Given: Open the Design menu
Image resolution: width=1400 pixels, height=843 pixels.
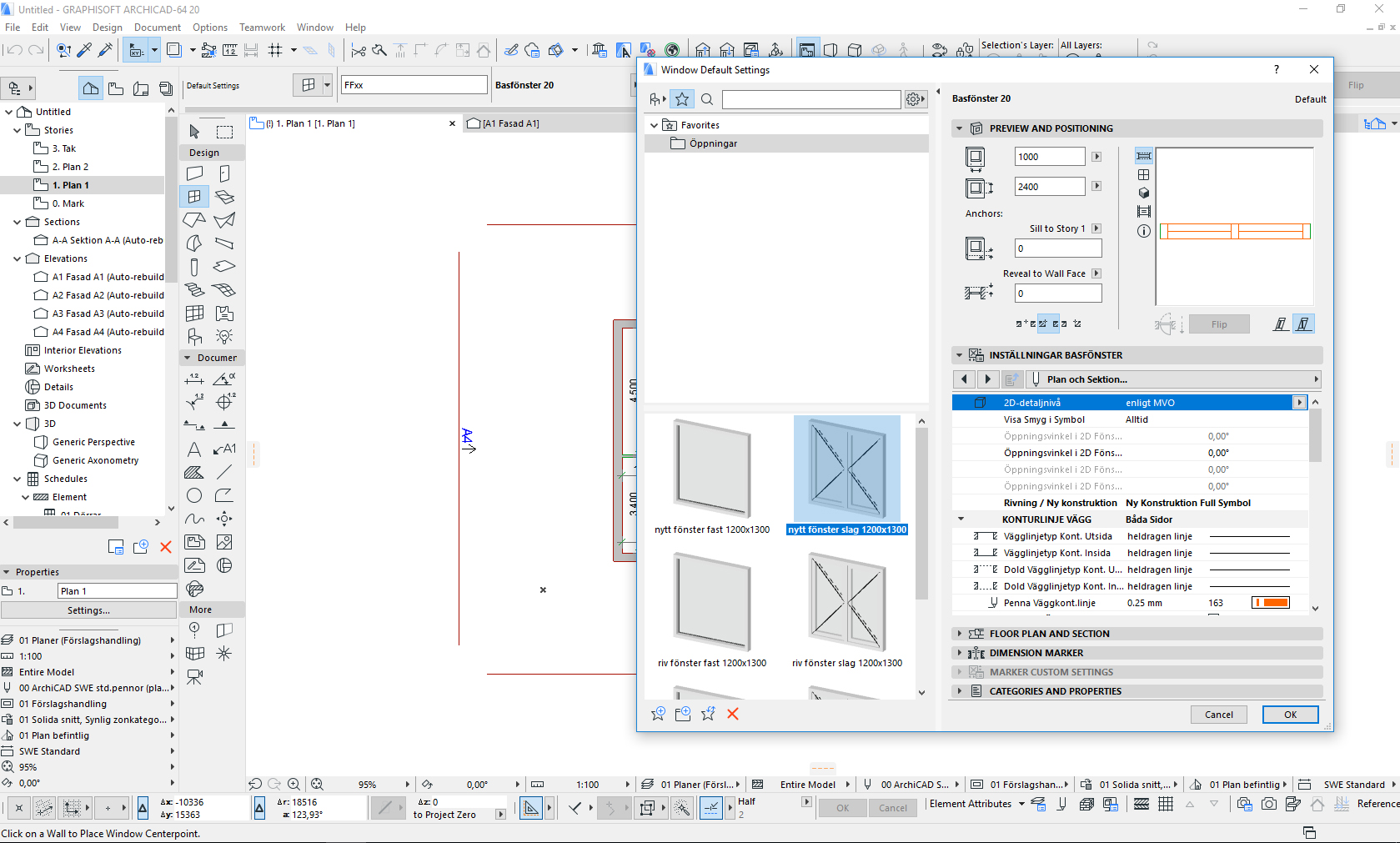Looking at the screenshot, I should pyautogui.click(x=107, y=28).
